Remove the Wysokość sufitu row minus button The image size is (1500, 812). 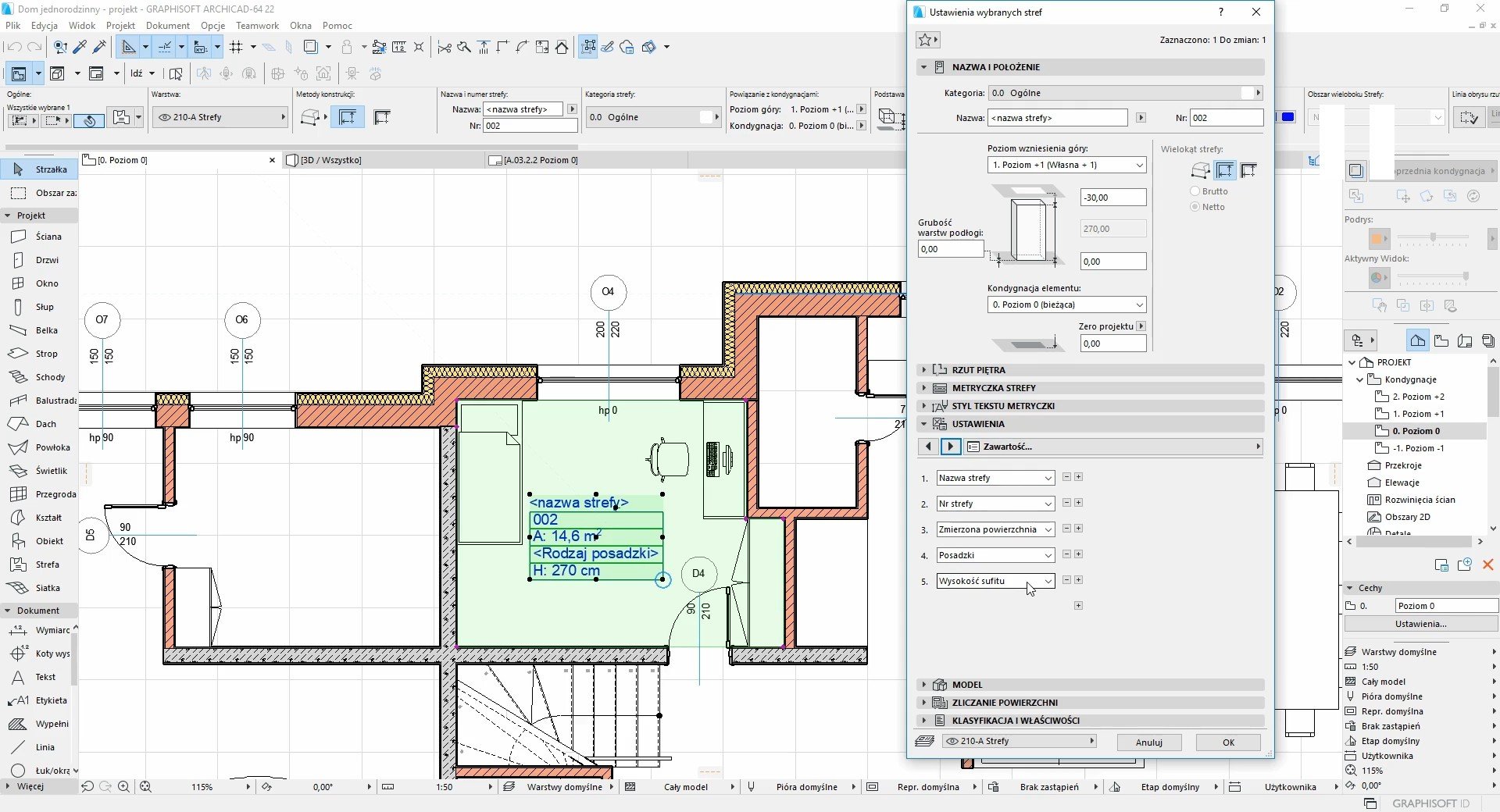pyautogui.click(x=1066, y=579)
